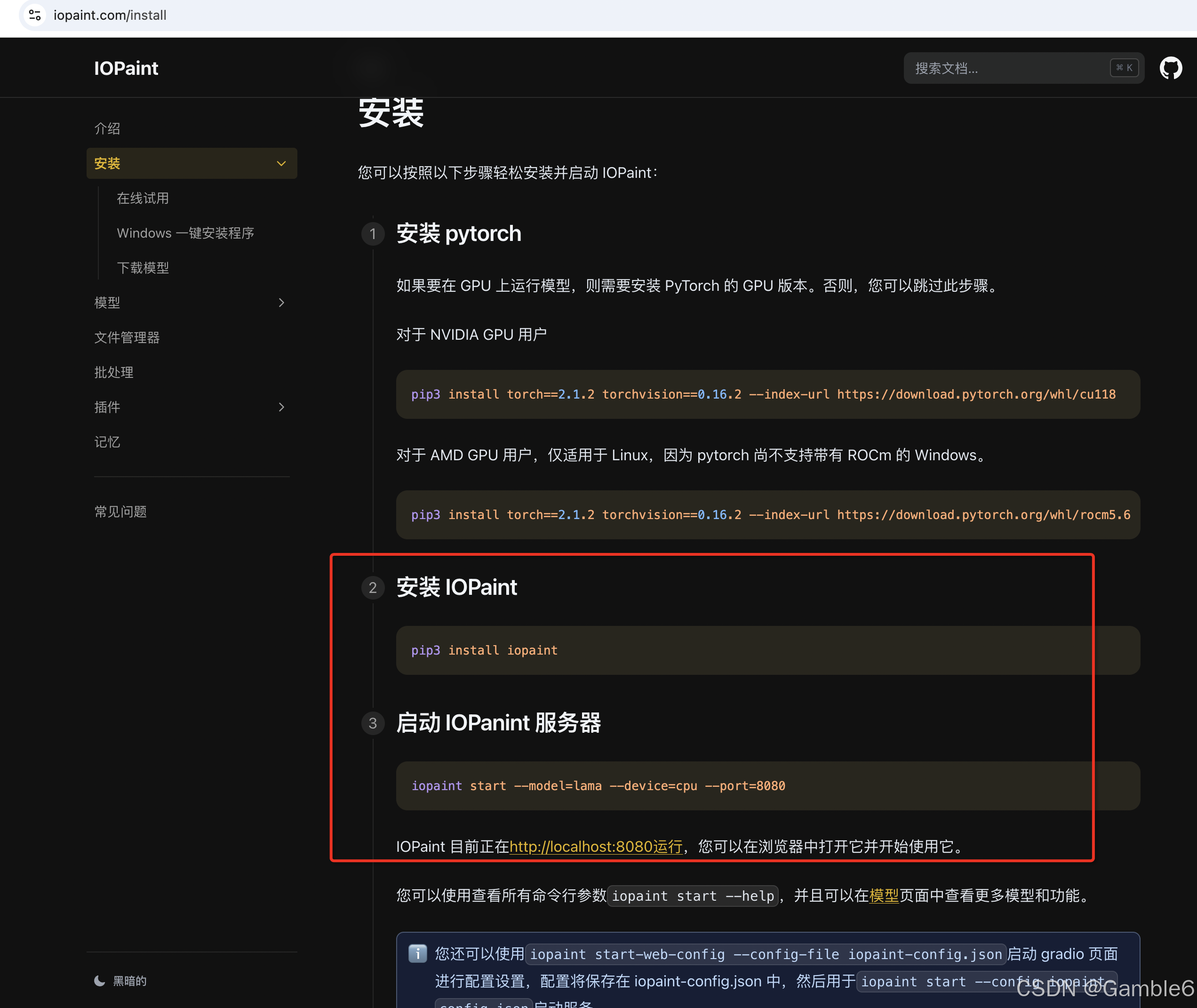This screenshot has width=1197, height=1008.
Task: Go to the 下载模型 sidebar page
Action: 143,268
